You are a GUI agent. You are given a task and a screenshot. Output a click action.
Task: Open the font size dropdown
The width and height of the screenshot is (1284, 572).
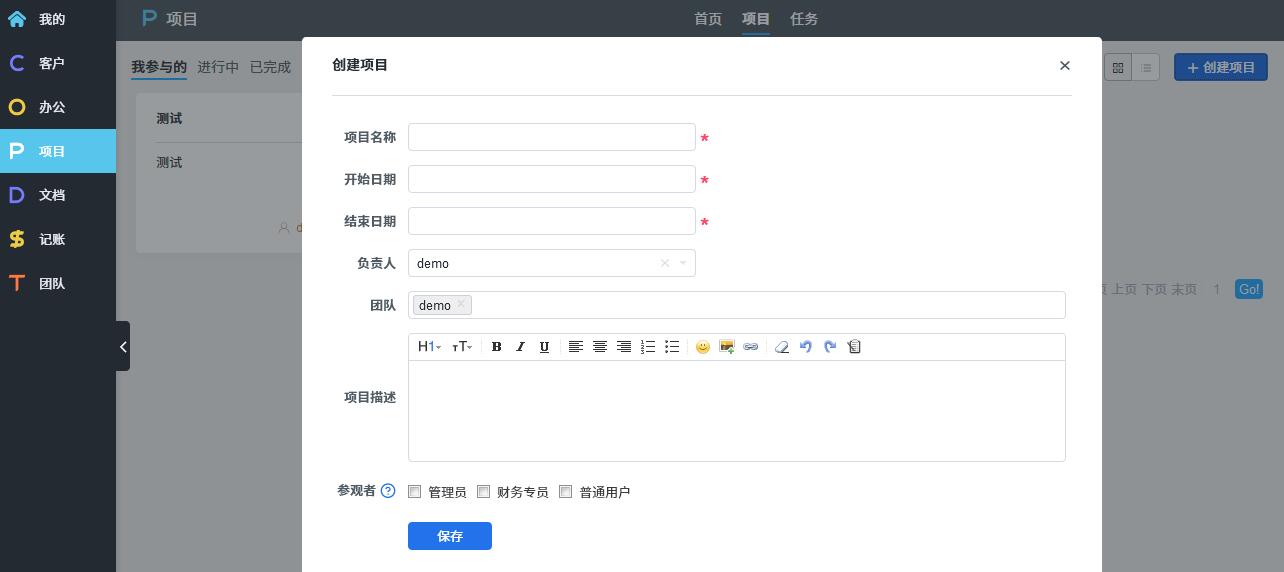tap(462, 347)
